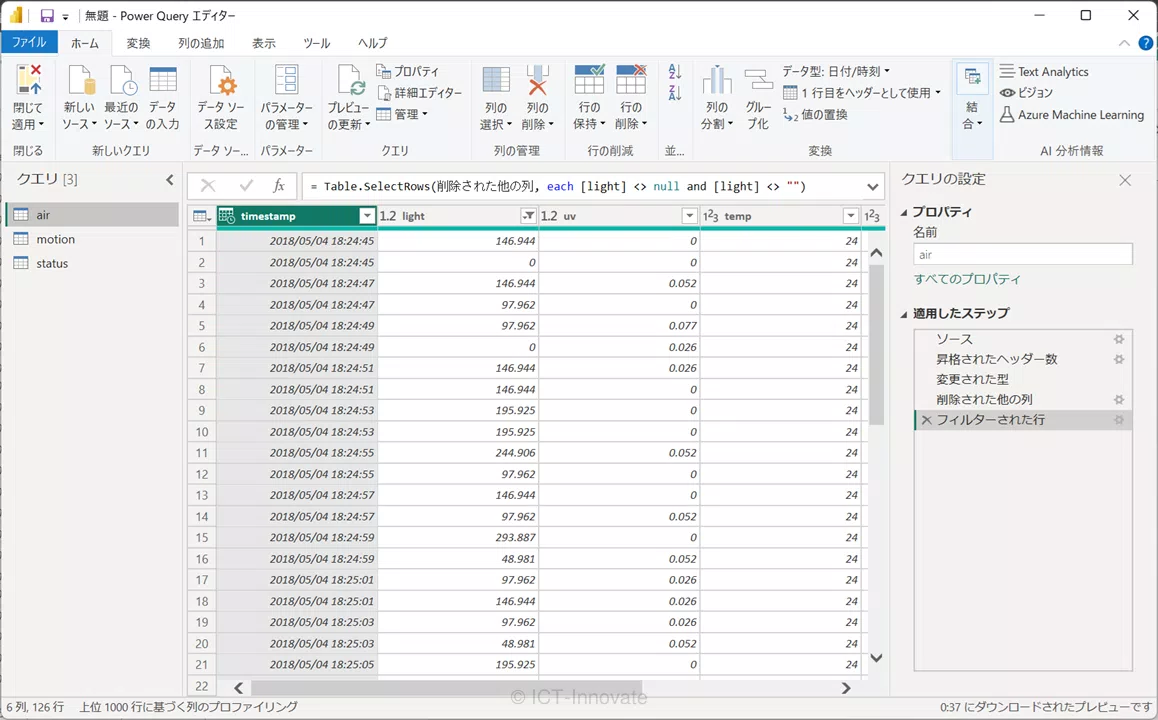Open the temp column filter dropdown
This screenshot has width=1158, height=720.
point(850,216)
